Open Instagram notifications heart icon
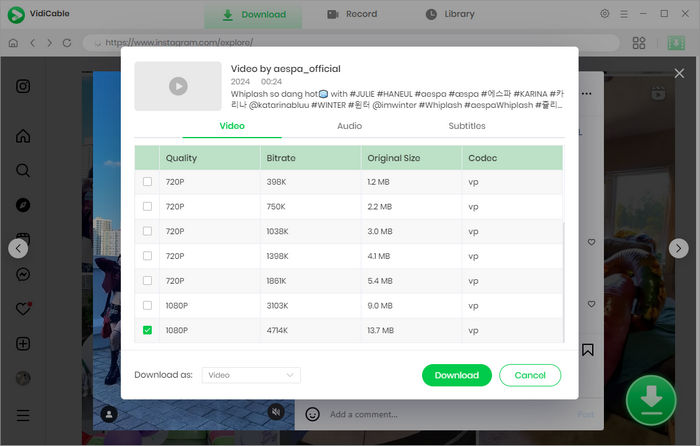 coord(23,308)
